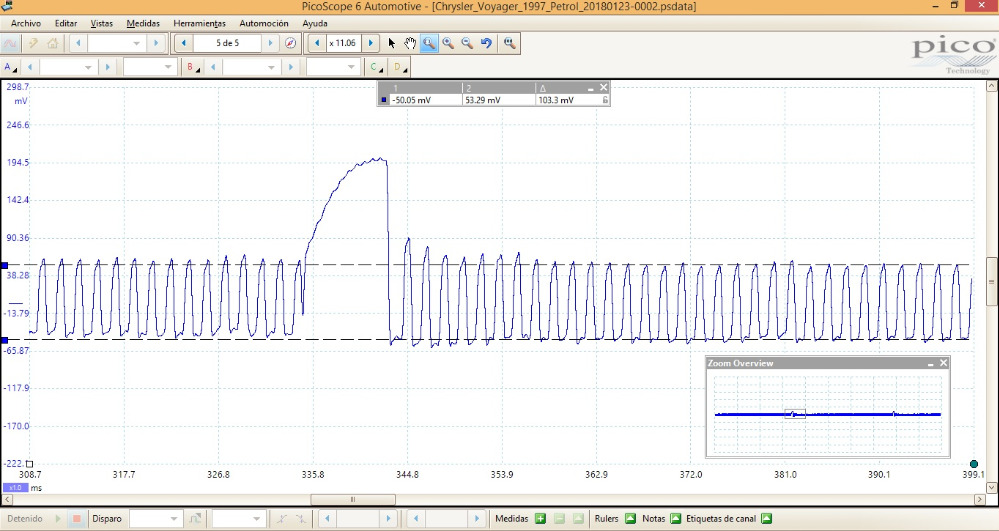Image resolution: width=999 pixels, height=531 pixels.
Task: Toggle Rulers legend display
Action: click(630, 519)
